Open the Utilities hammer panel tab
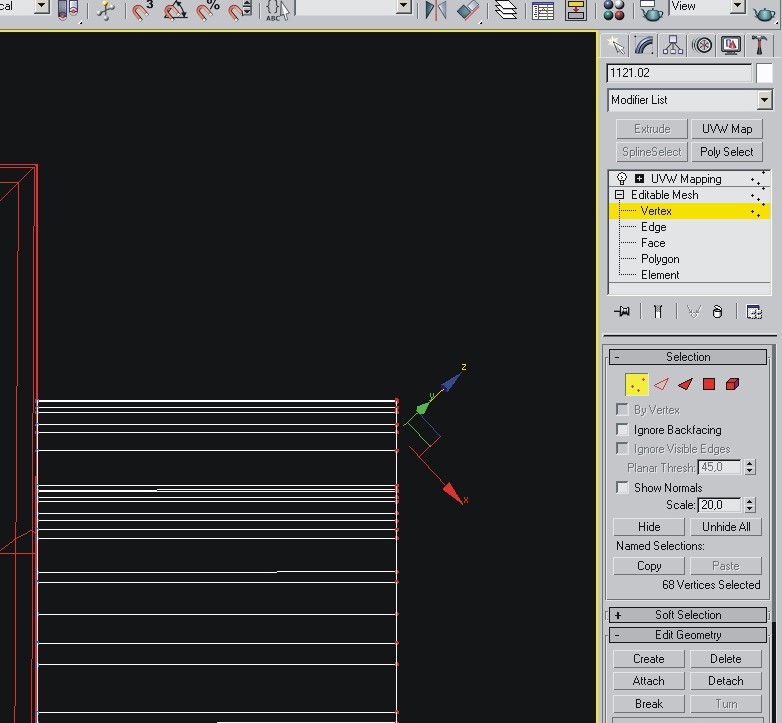 760,46
